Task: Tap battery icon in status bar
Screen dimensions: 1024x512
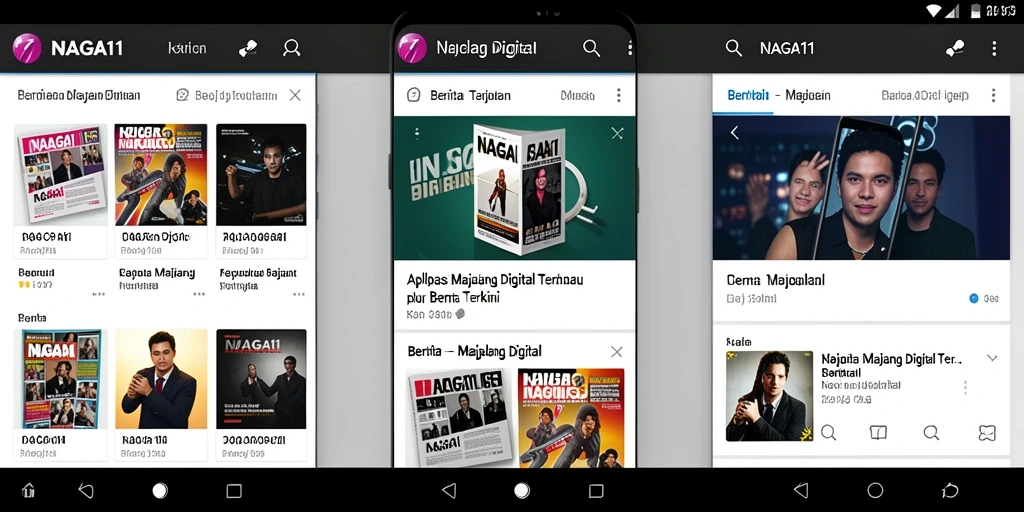Action: pos(976,10)
